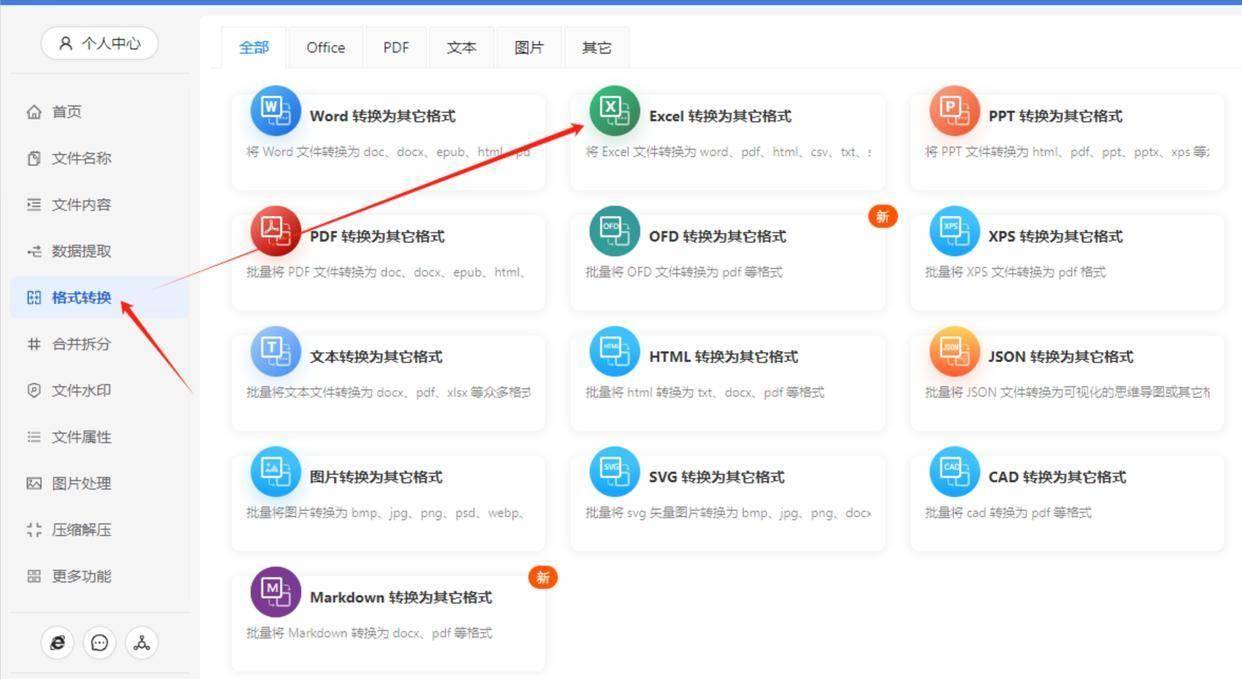Switch to the PDF tab

pyautogui.click(x=396, y=47)
